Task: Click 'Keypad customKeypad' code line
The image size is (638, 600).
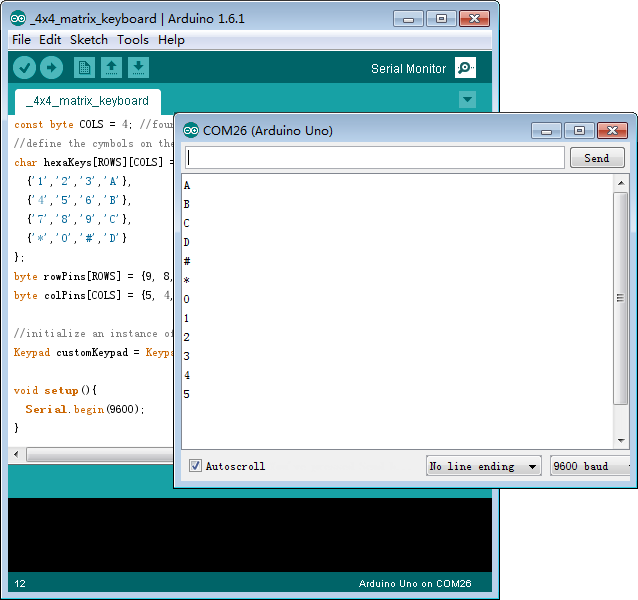Action: click(x=93, y=352)
